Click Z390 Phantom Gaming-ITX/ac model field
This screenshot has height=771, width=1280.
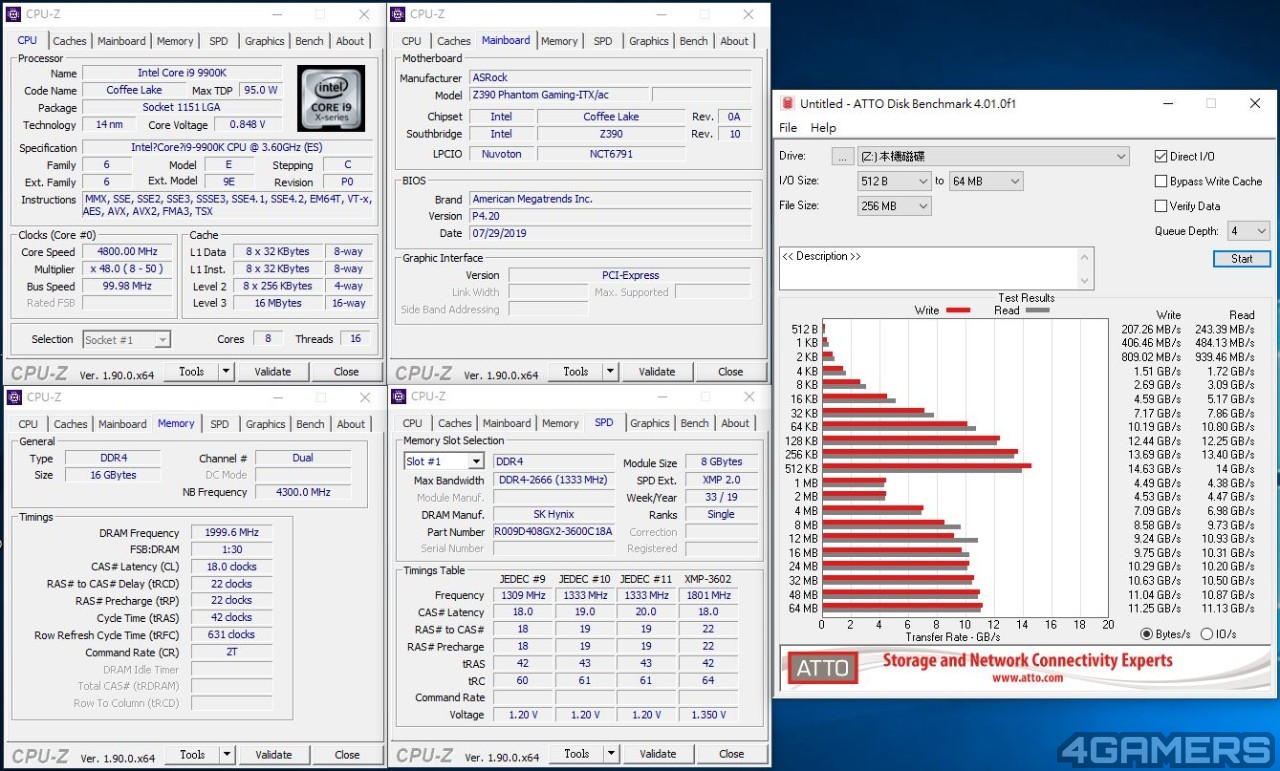(558, 95)
